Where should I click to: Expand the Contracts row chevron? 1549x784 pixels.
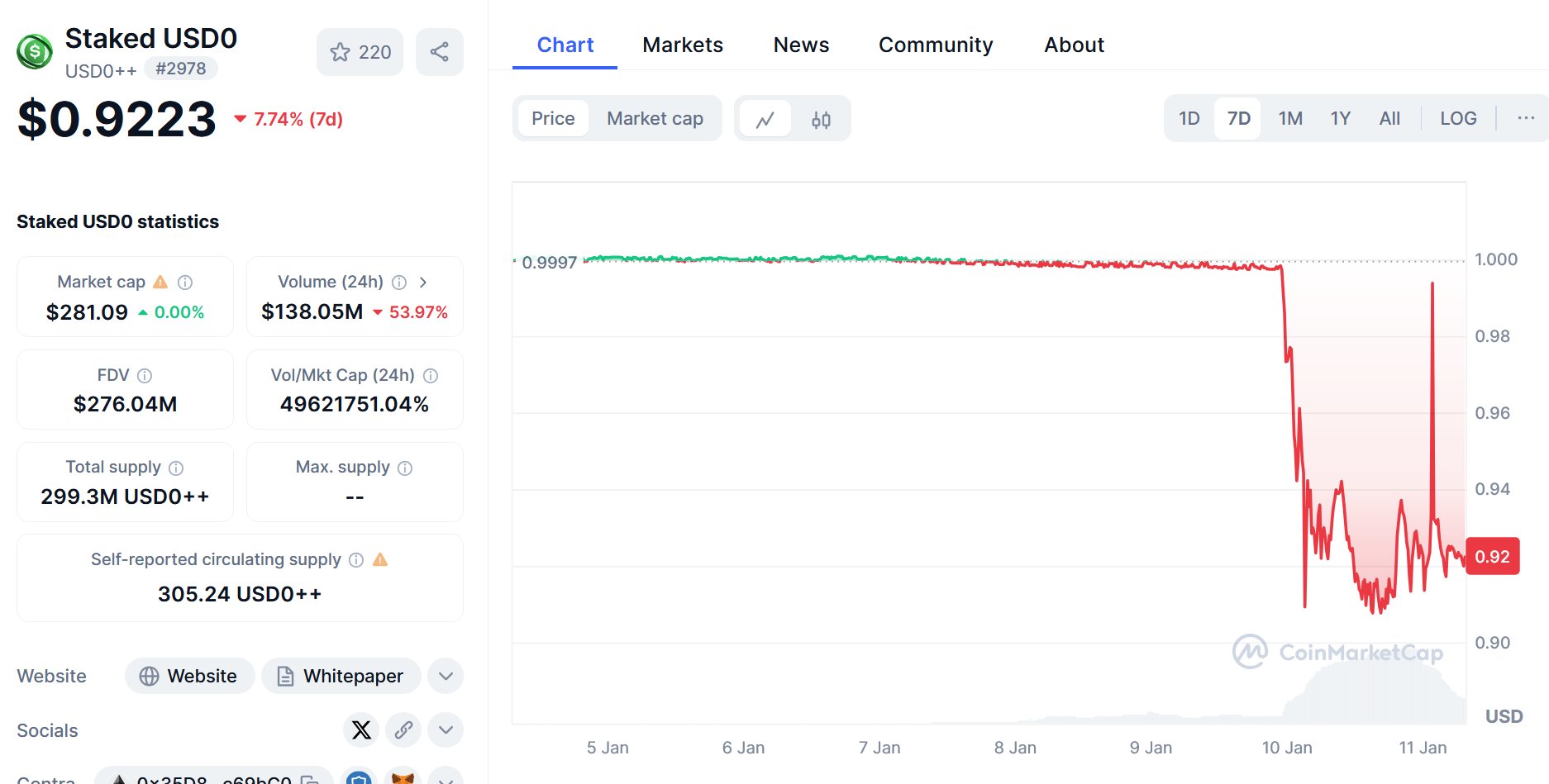[446, 778]
